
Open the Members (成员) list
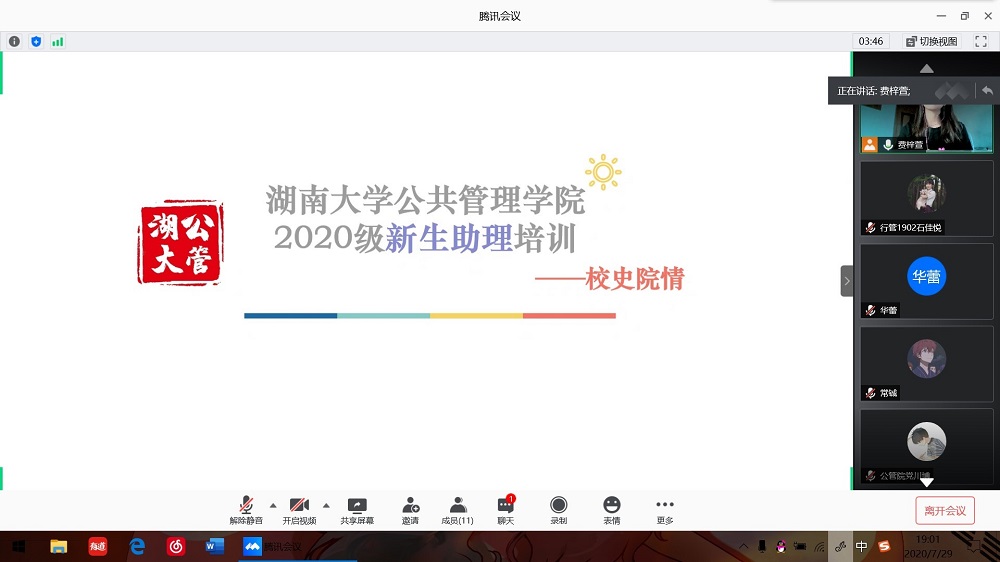[457, 510]
